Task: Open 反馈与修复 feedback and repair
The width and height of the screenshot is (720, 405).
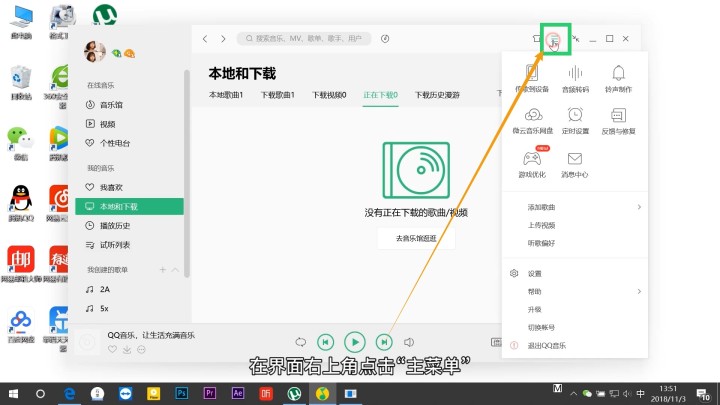Action: [x=618, y=120]
